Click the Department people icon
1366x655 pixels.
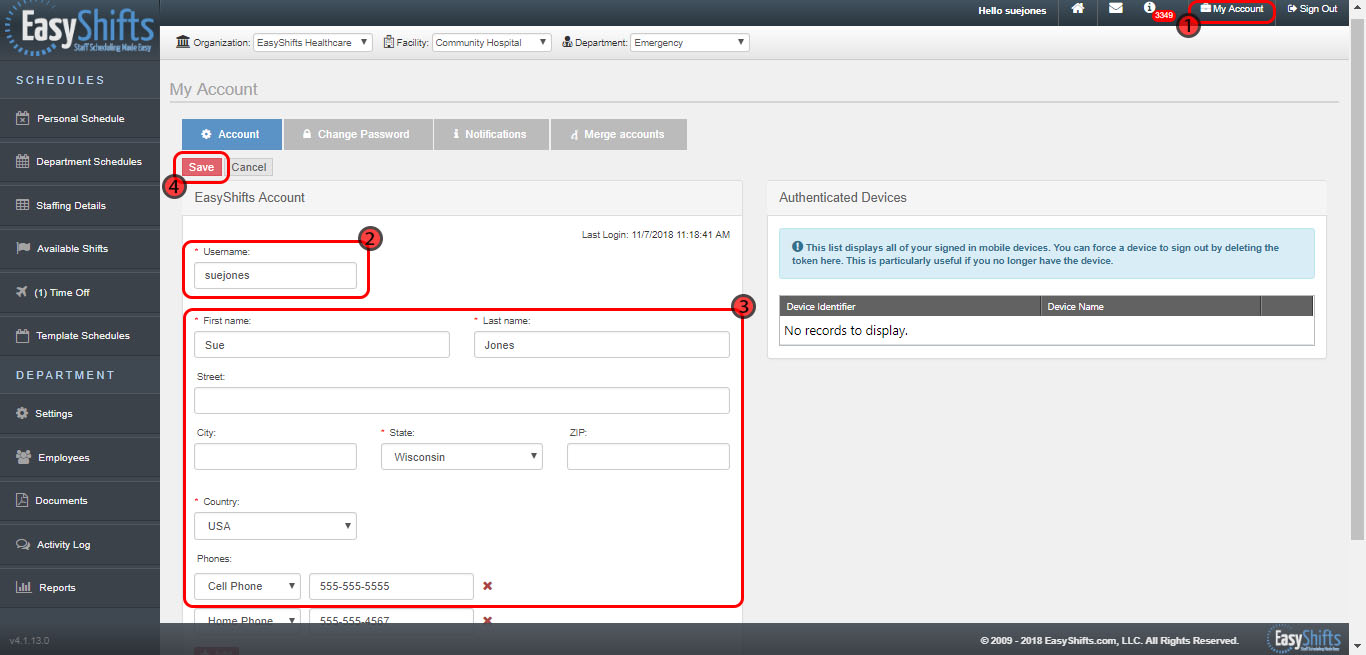(568, 42)
